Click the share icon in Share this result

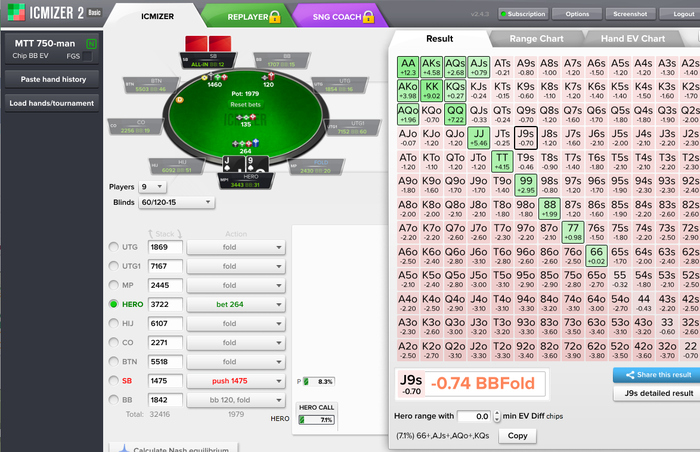630,375
